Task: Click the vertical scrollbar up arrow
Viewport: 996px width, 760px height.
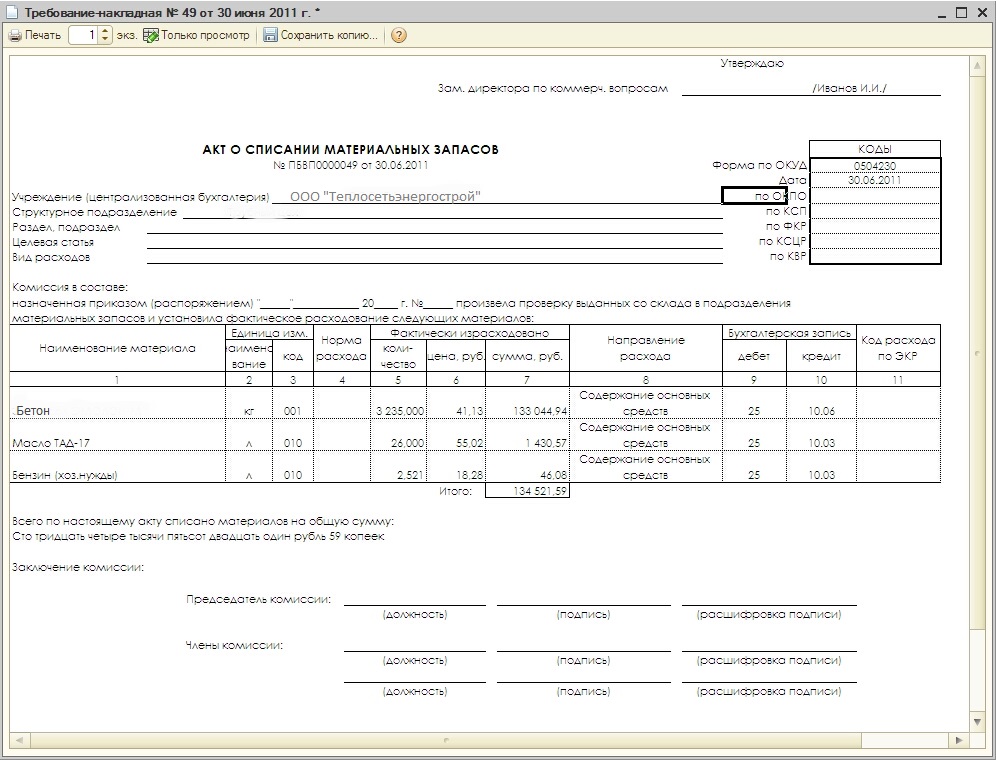Action: click(977, 66)
